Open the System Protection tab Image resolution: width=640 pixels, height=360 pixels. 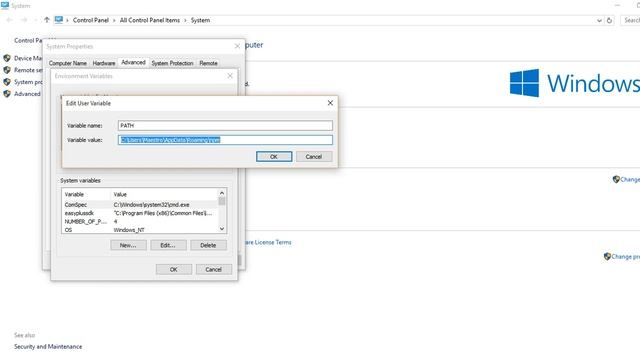tap(172, 63)
